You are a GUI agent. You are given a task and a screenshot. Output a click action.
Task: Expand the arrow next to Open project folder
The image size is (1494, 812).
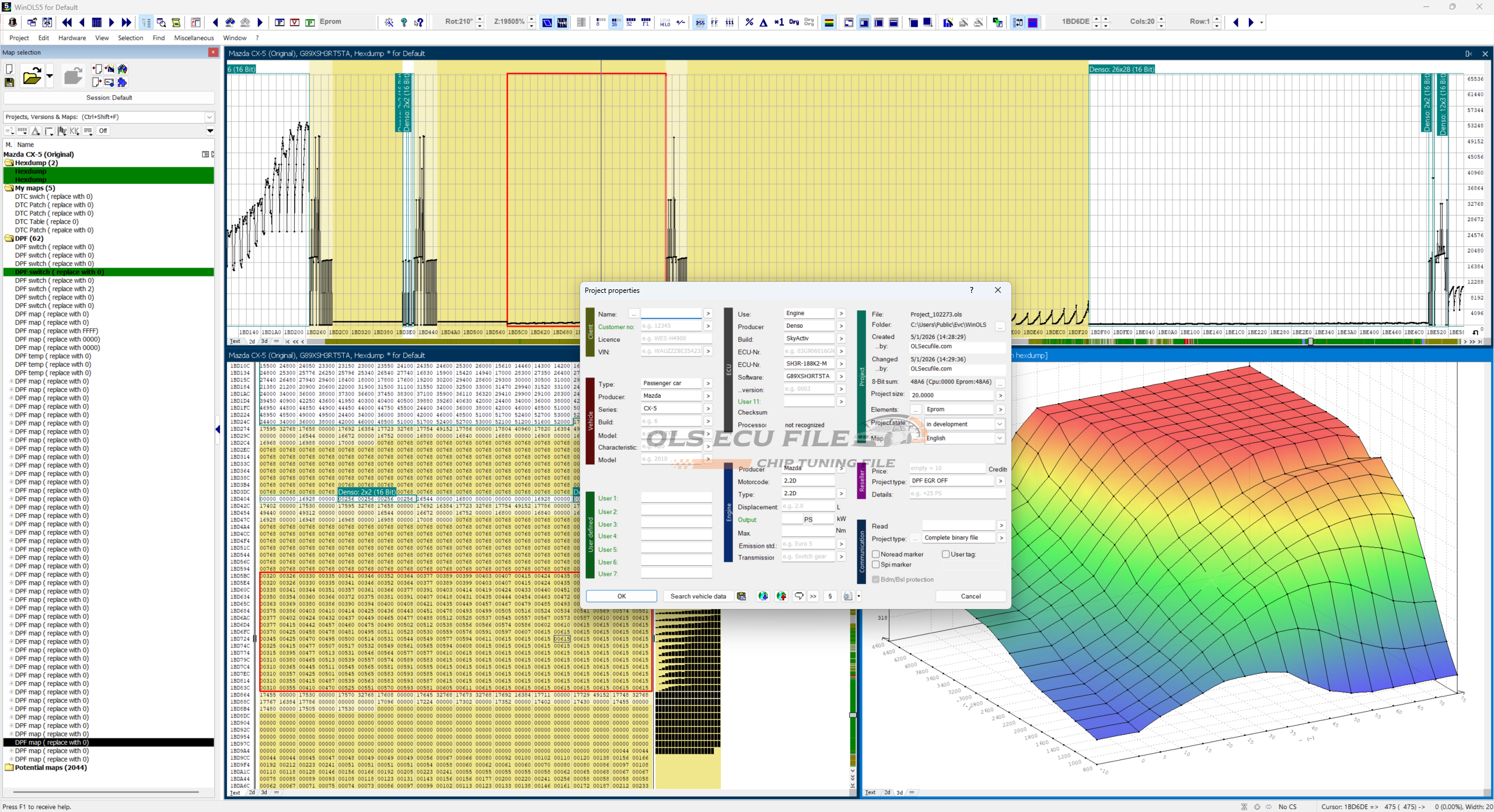(x=50, y=76)
